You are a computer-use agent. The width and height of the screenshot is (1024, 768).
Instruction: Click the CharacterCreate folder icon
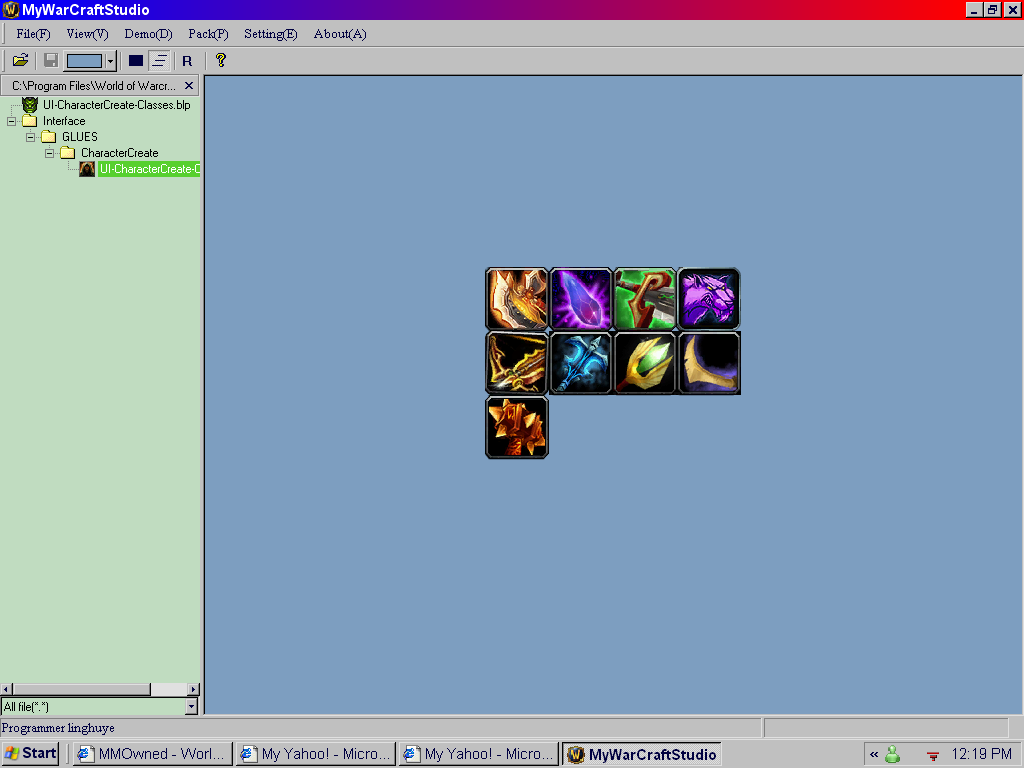pos(67,153)
